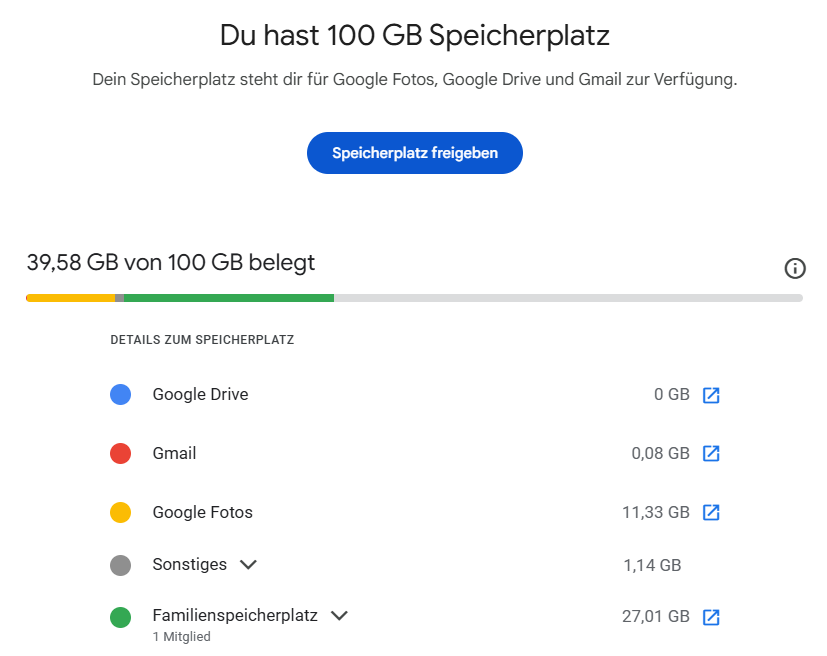Click the green segment of storage bar
827x656 pixels.
[228, 298]
